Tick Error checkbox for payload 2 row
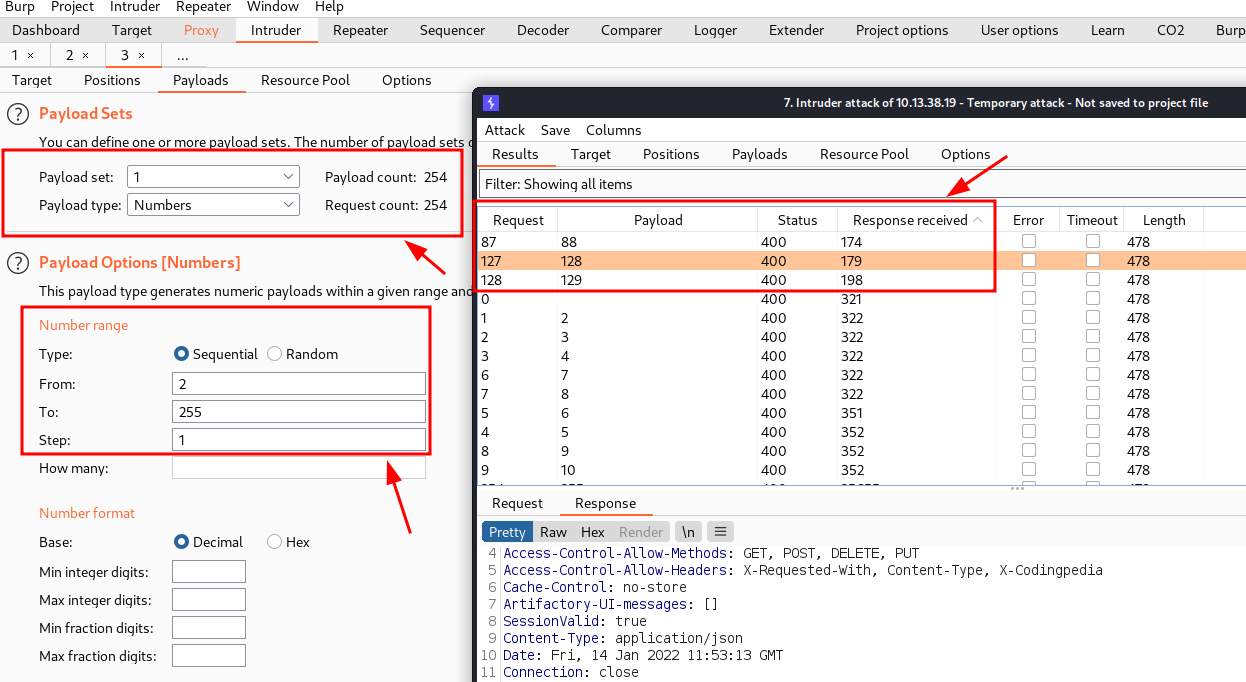This screenshot has height=682, width=1246. 1028,318
